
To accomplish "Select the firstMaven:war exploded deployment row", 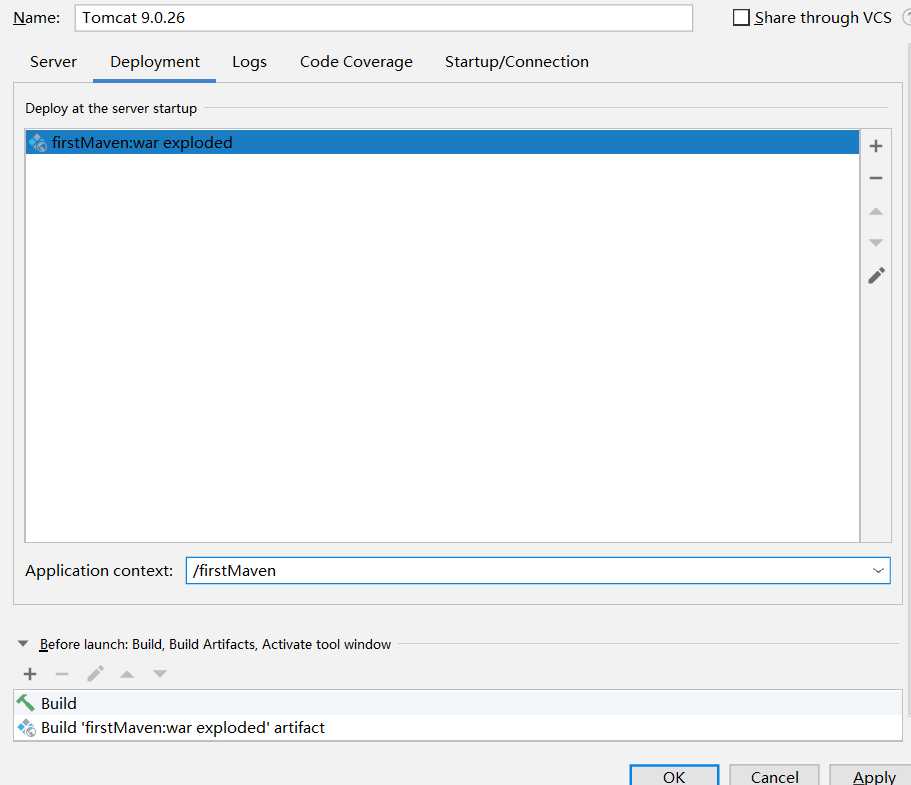I will (442, 142).
